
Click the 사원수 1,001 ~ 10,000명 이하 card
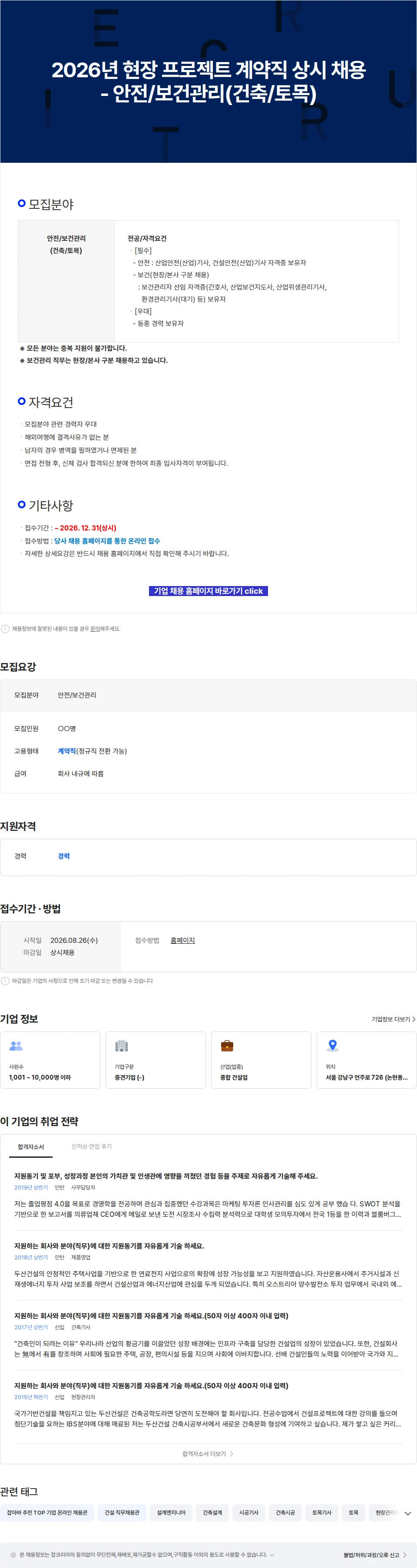(x=50, y=1060)
